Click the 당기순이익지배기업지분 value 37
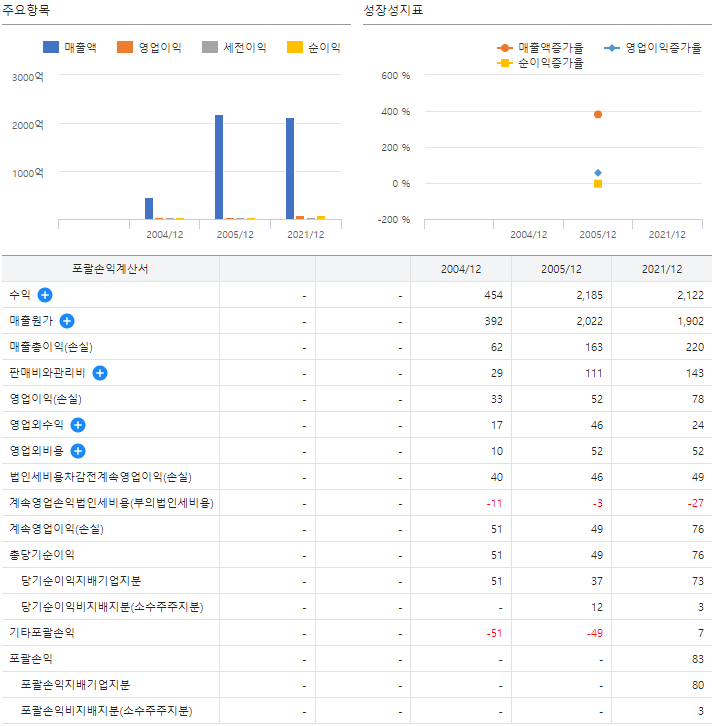The height and width of the screenshot is (726, 713). [597, 581]
